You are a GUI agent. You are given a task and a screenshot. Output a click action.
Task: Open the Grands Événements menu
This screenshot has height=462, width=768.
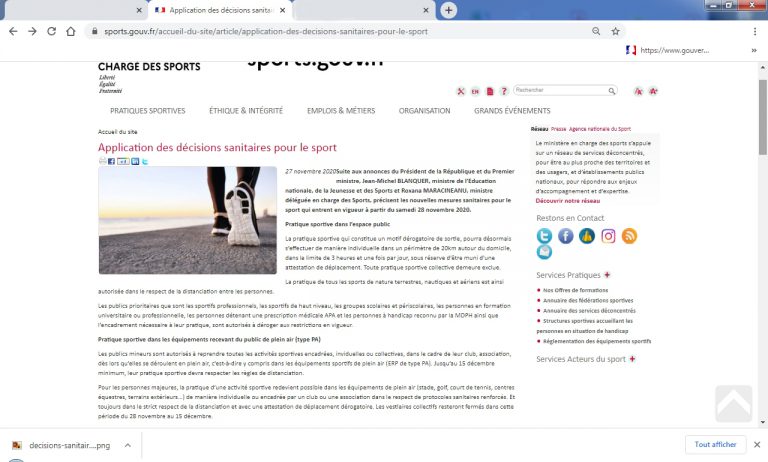click(x=512, y=111)
